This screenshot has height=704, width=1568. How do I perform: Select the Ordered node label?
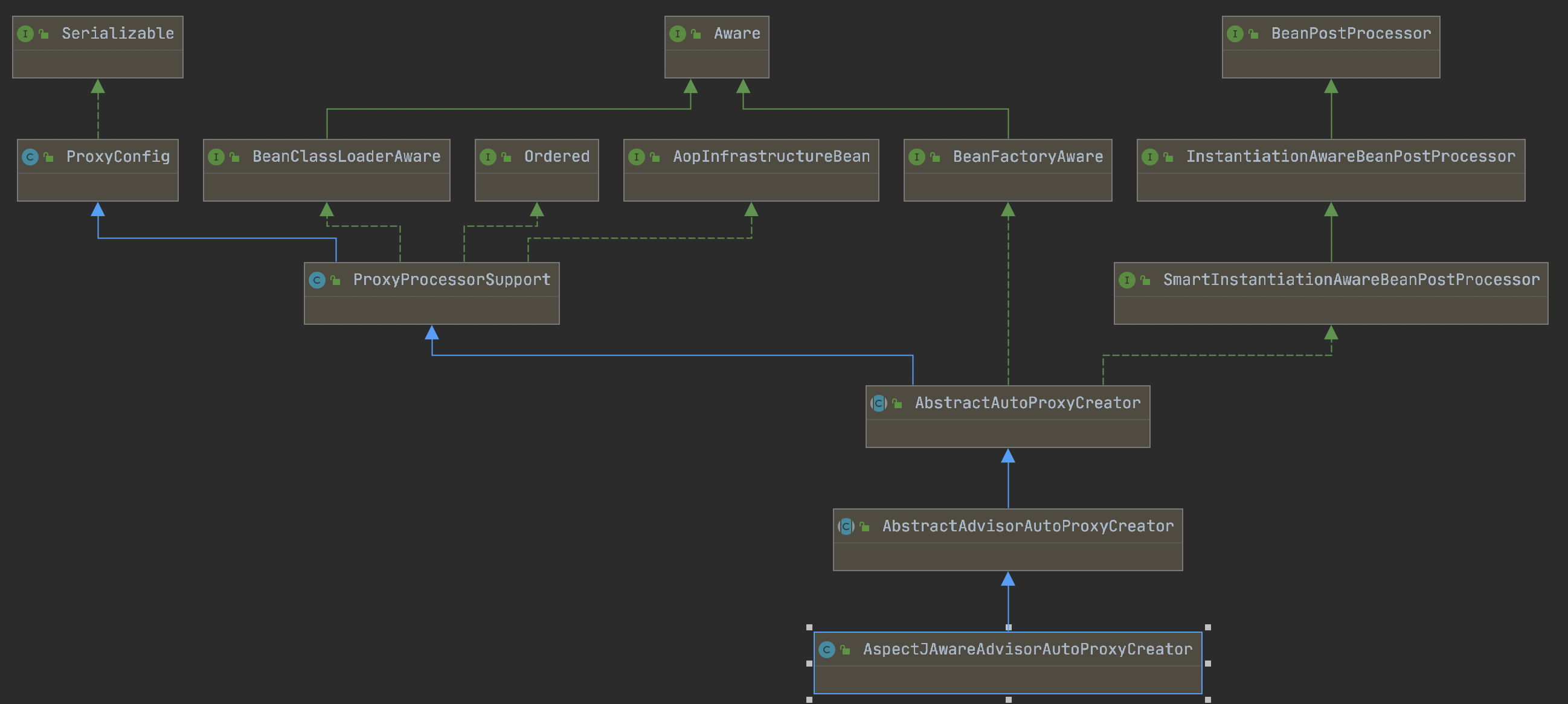(x=557, y=157)
